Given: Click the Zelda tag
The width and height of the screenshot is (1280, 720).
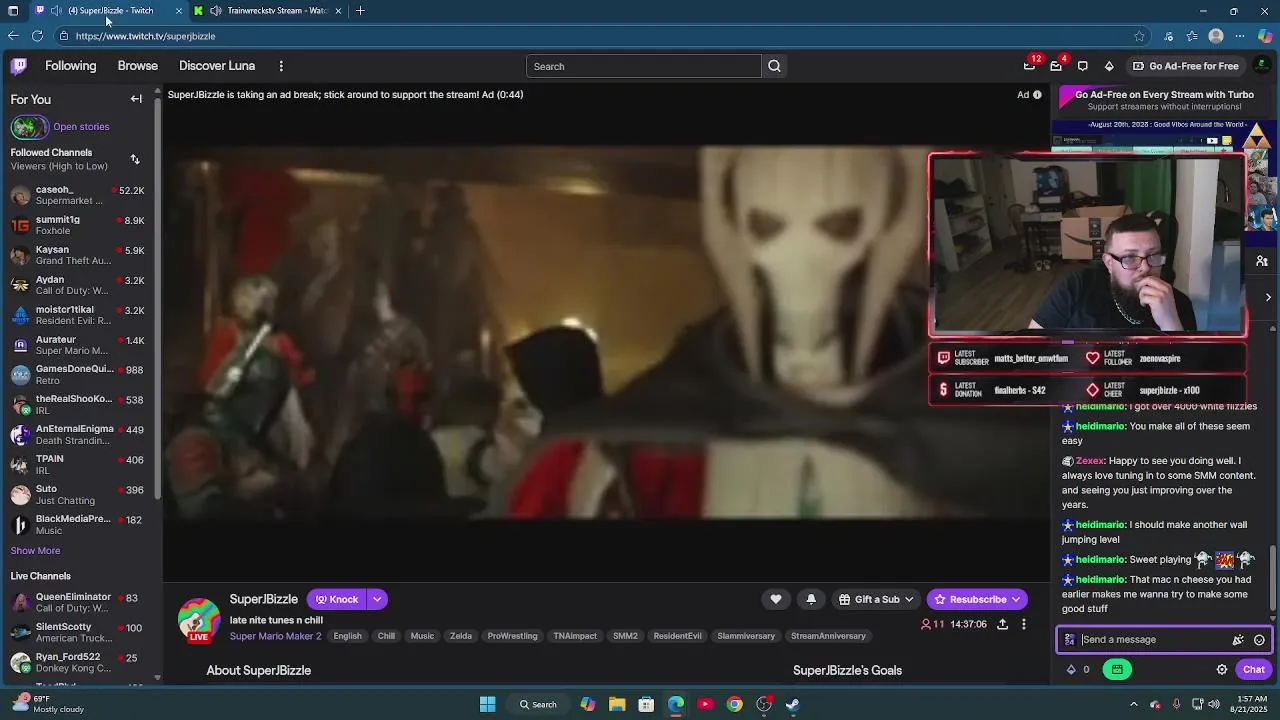Looking at the screenshot, I should click(x=461, y=636).
